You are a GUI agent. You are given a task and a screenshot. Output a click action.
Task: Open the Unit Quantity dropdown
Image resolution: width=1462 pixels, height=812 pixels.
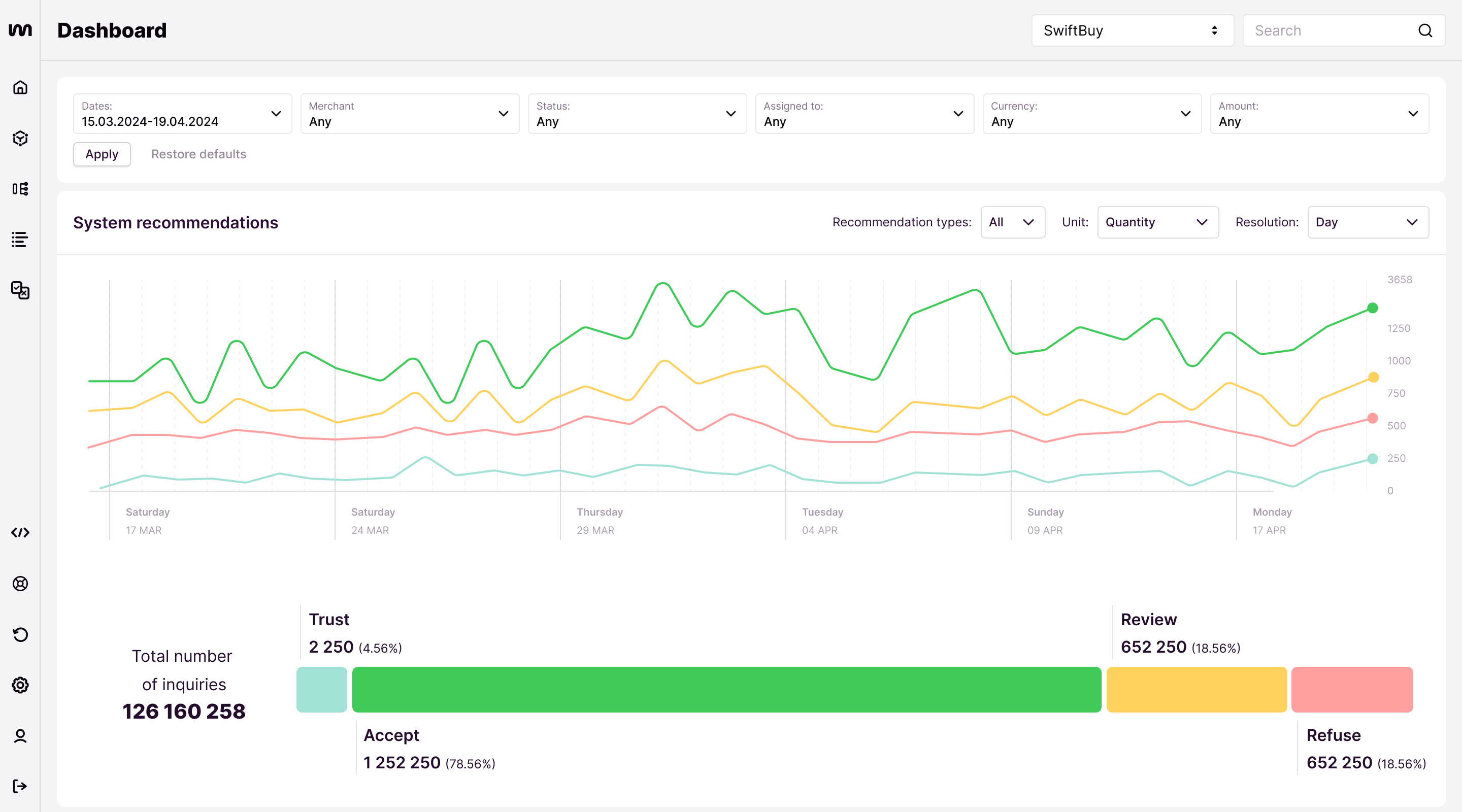click(x=1158, y=222)
